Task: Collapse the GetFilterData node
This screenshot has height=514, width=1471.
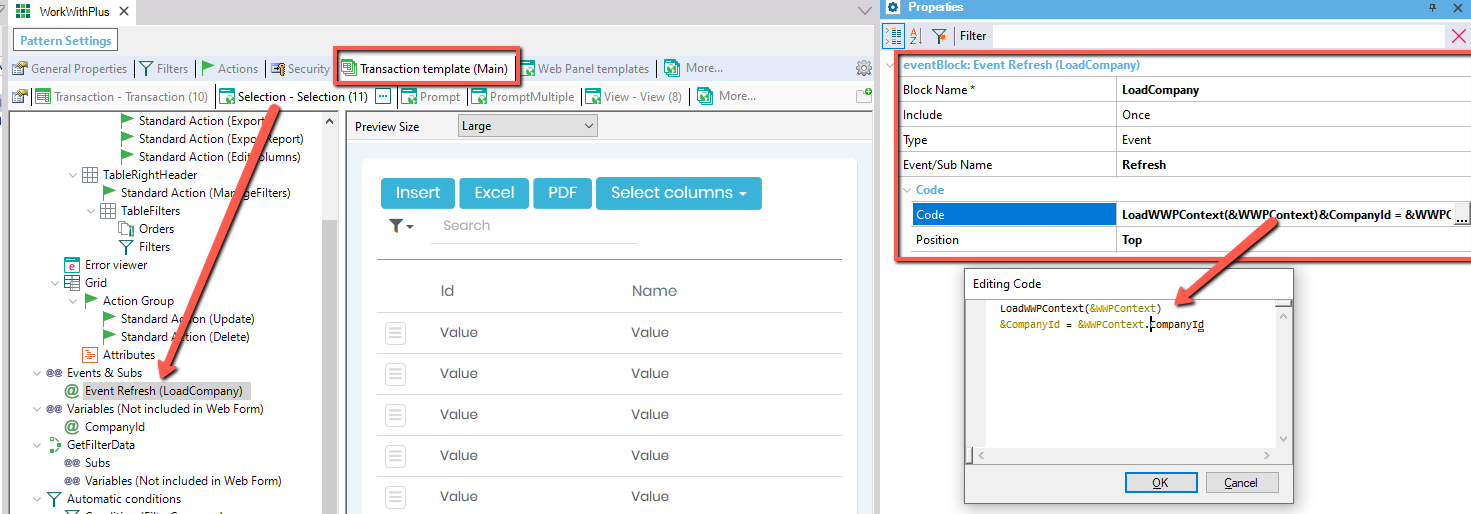Action: [37, 445]
